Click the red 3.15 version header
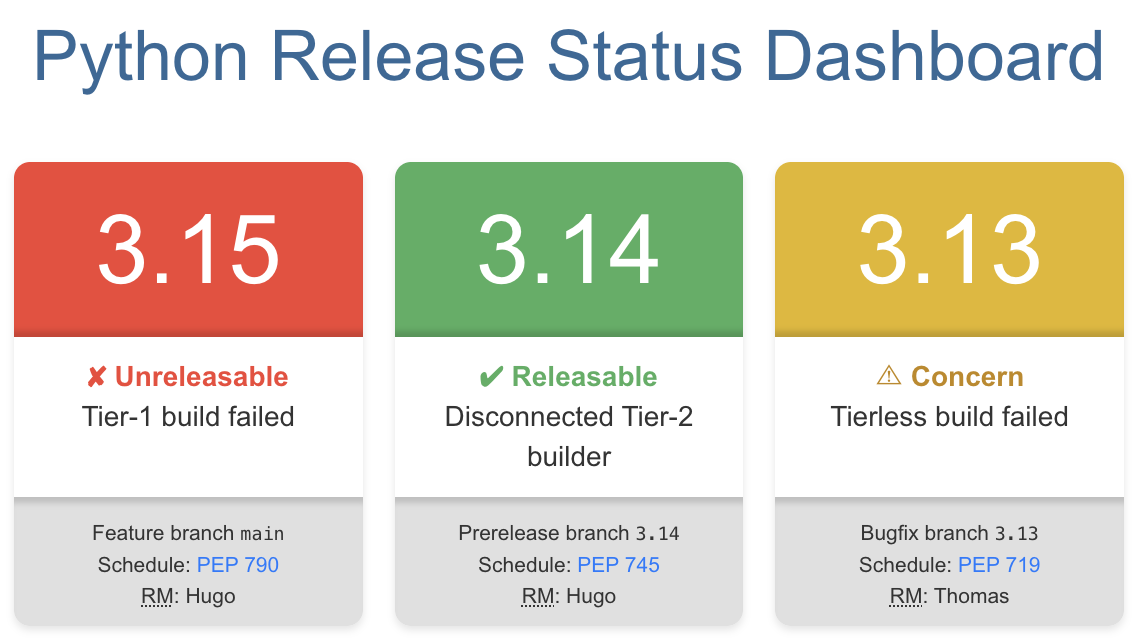Image resolution: width=1138 pixels, height=644 pixels. click(x=188, y=250)
